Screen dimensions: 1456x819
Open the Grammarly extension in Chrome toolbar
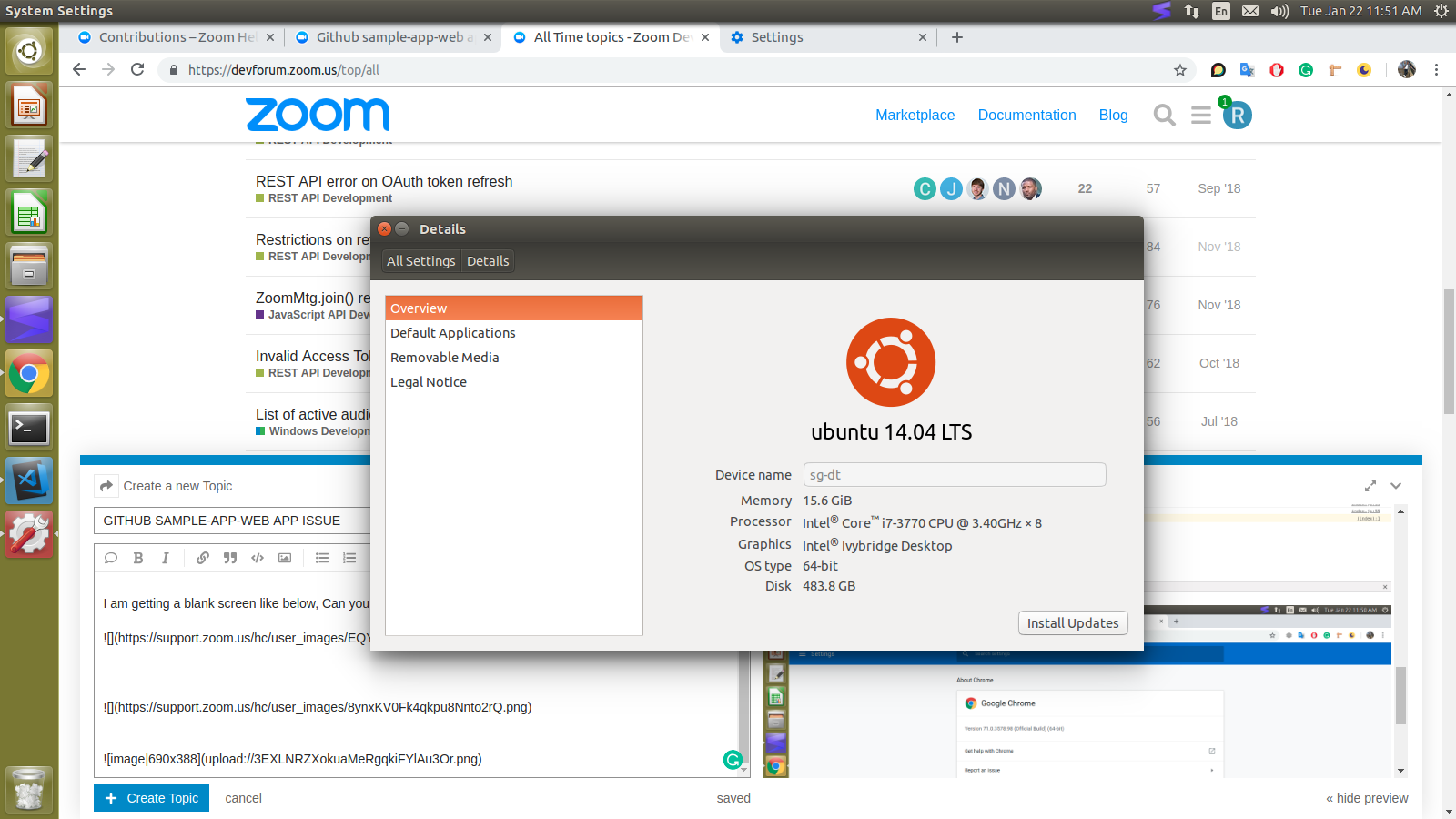point(1306,70)
